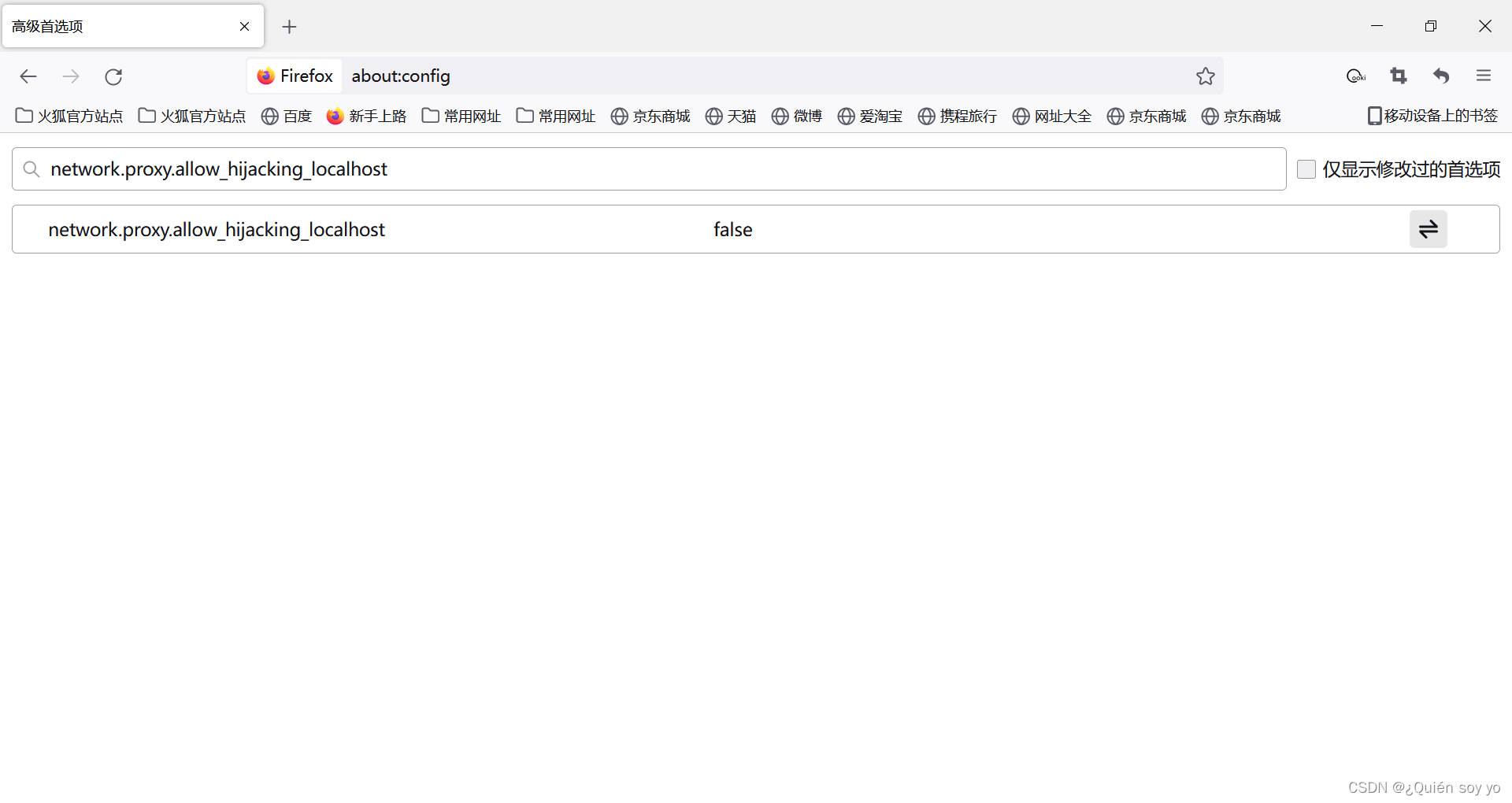
Task: Open 新手上路 bookmark
Action: [x=367, y=116]
